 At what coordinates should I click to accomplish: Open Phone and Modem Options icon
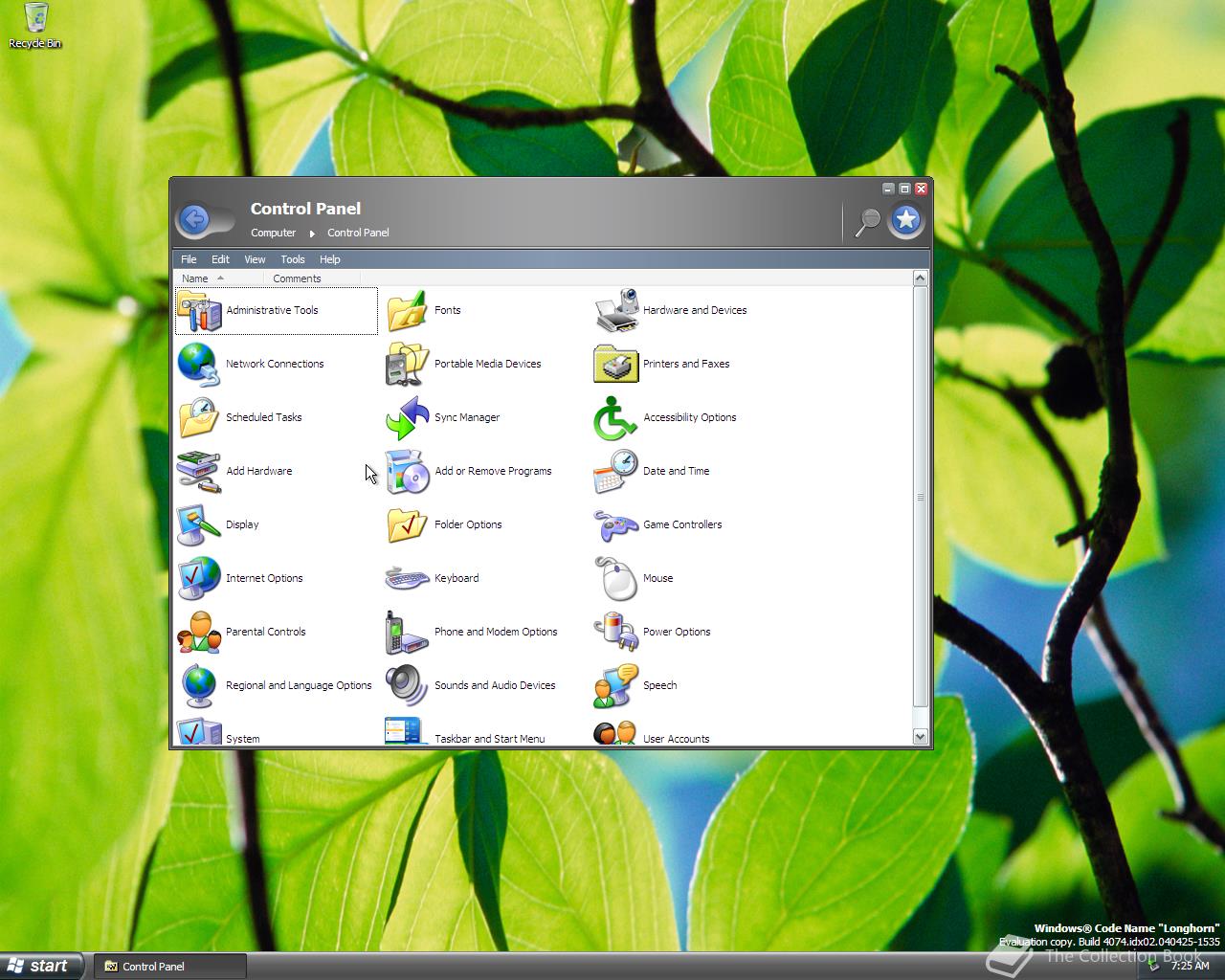408,633
